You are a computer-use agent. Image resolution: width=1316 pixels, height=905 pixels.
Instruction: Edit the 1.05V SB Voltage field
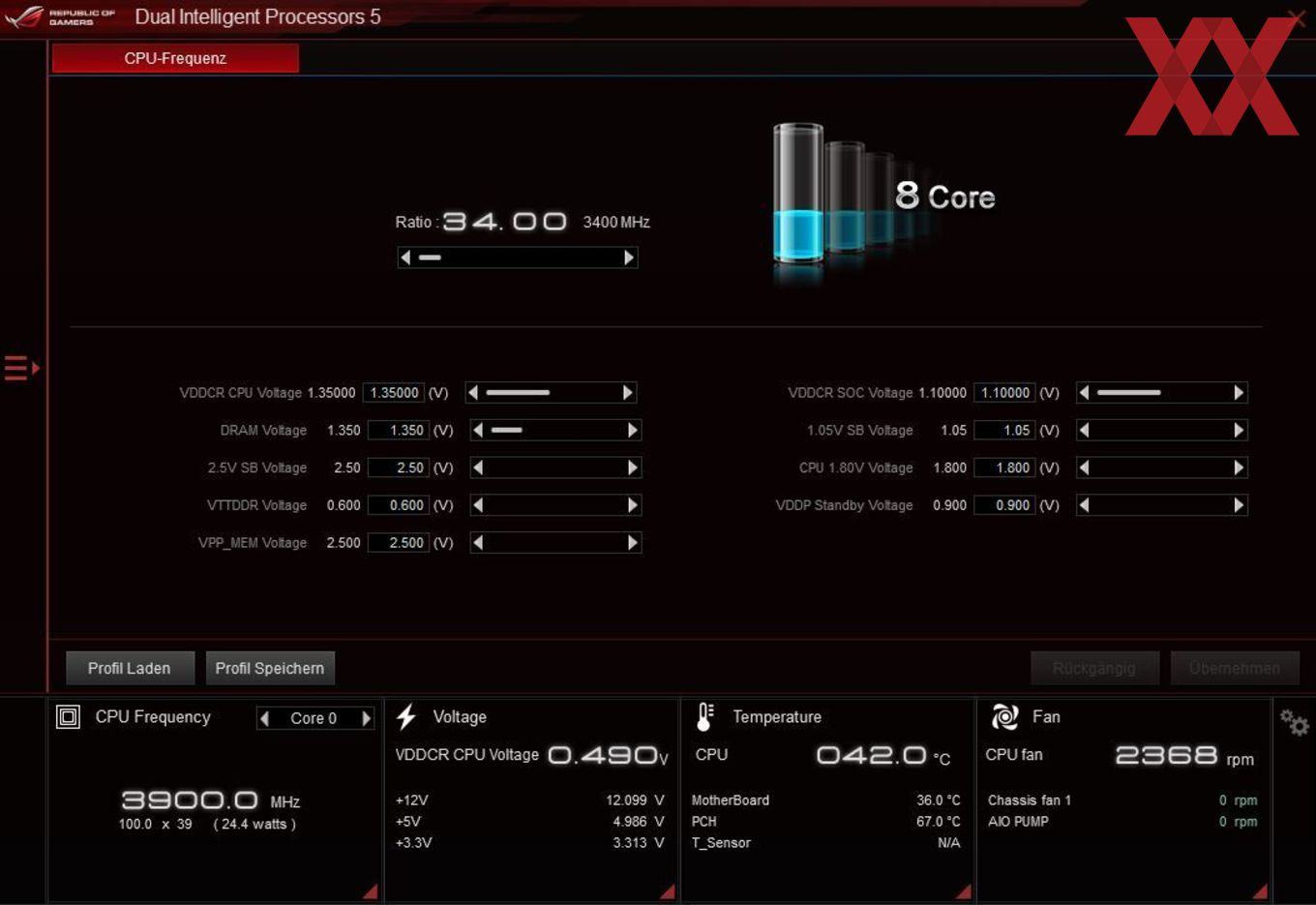point(1004,431)
